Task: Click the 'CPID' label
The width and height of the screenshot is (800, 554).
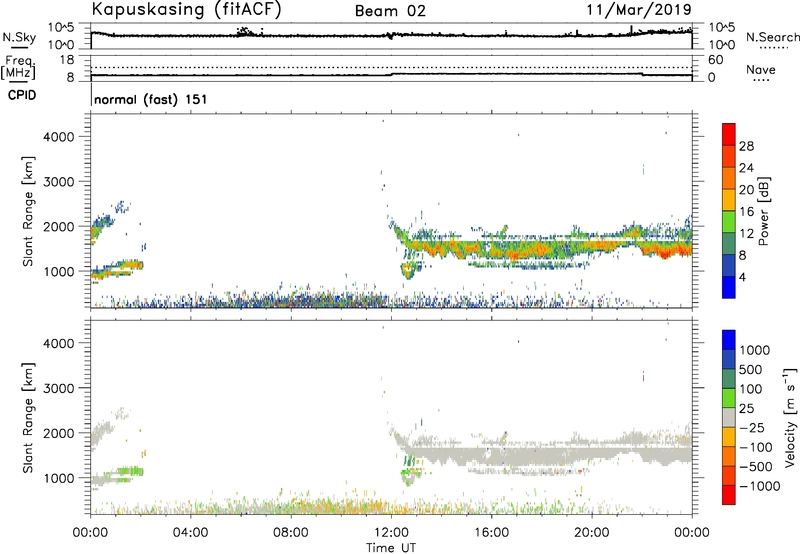Action: [x=22, y=95]
